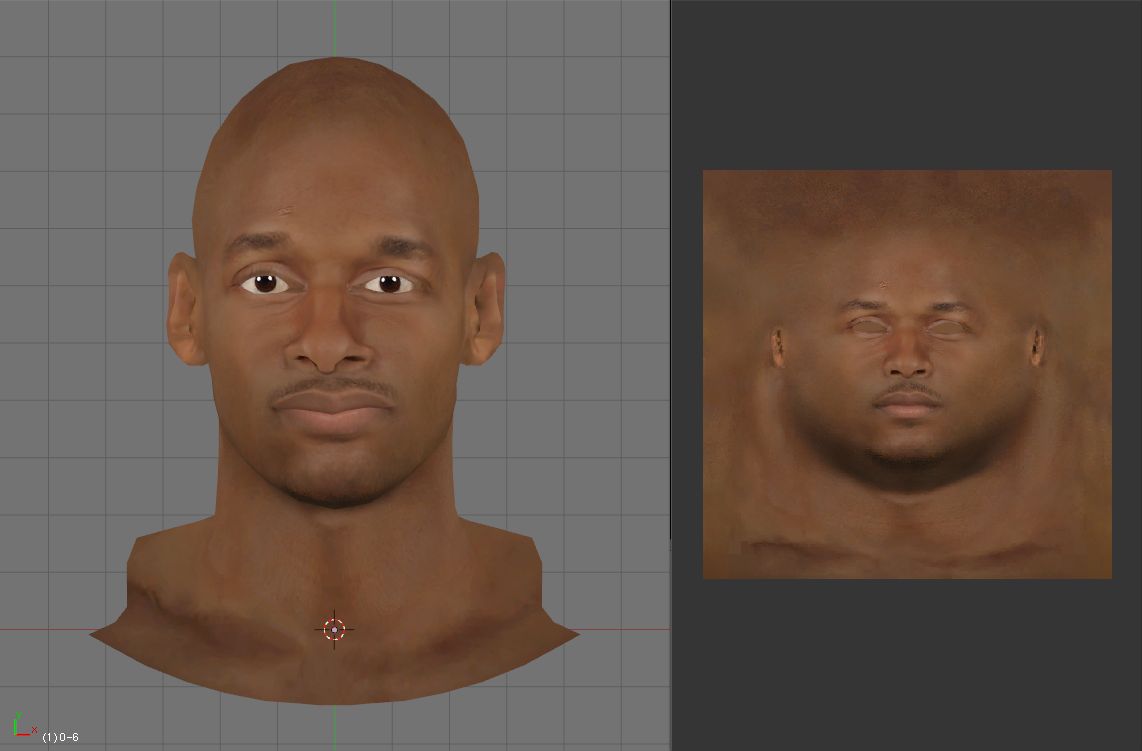Click the divider between viewport and image editor

[670, 375]
